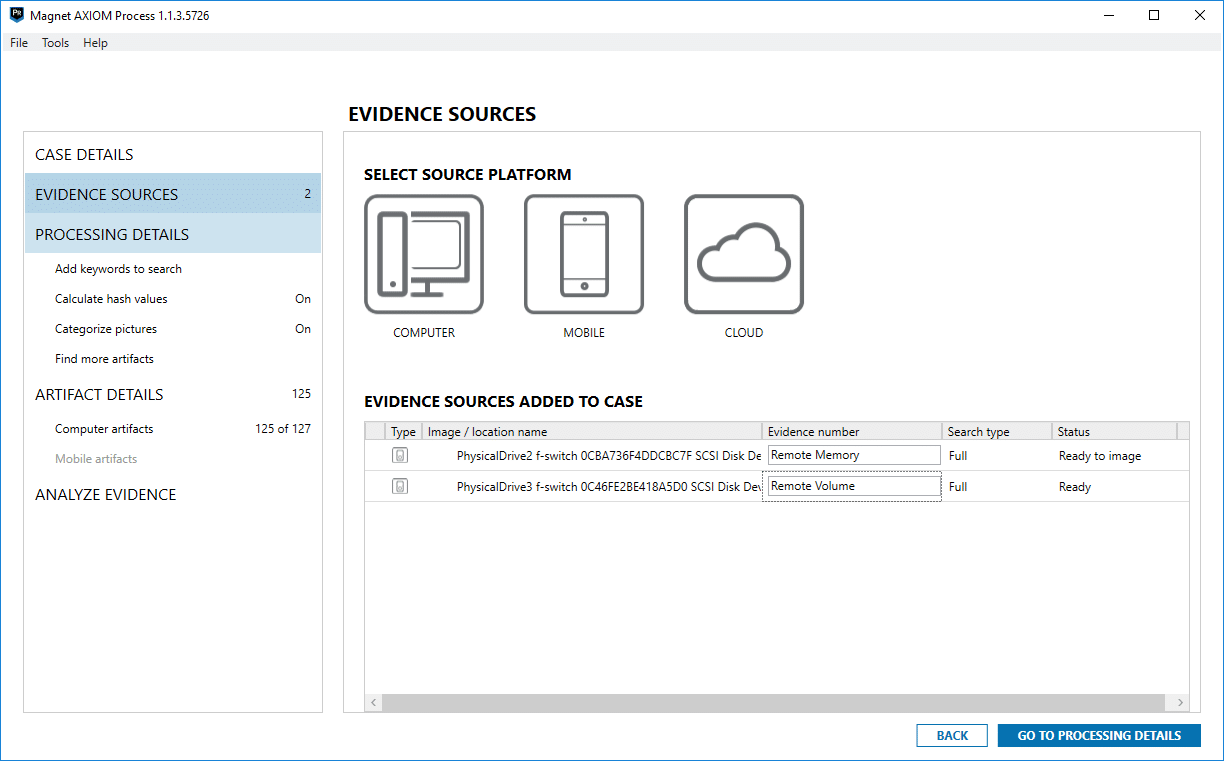Sort by Type column header
The width and height of the screenshot is (1224, 761).
[403, 432]
